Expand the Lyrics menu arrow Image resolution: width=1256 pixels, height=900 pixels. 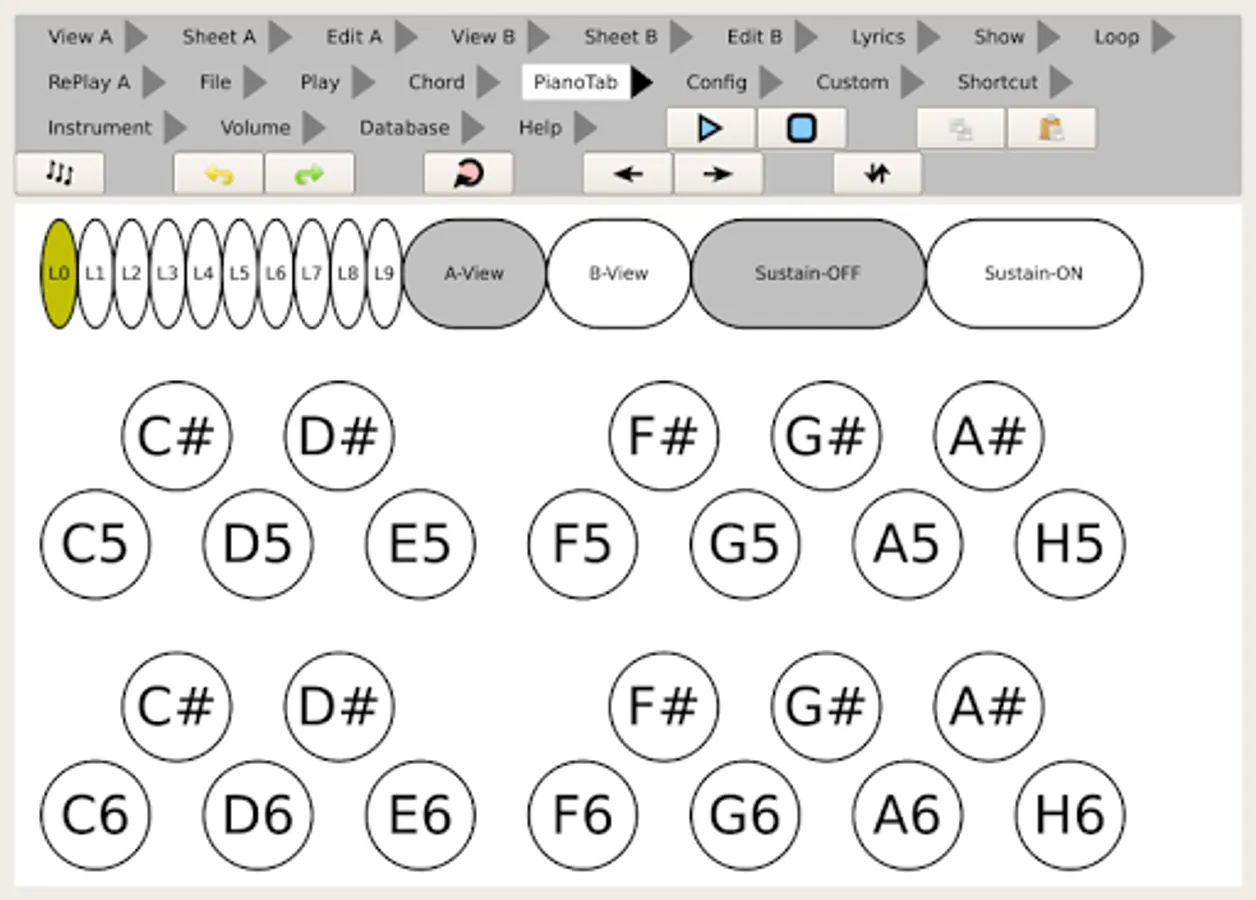(929, 37)
